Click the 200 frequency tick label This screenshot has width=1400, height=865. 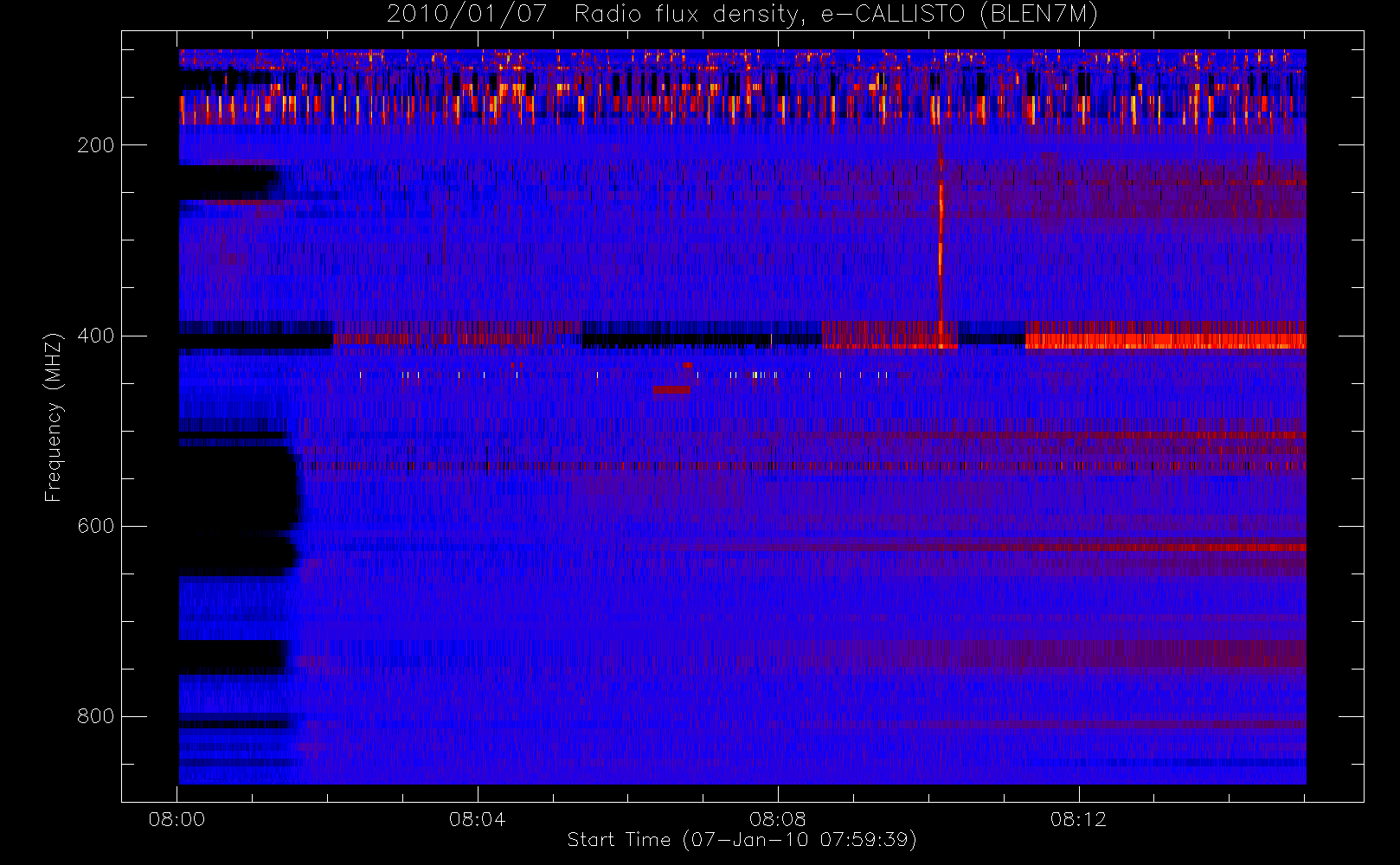pyautogui.click(x=96, y=145)
